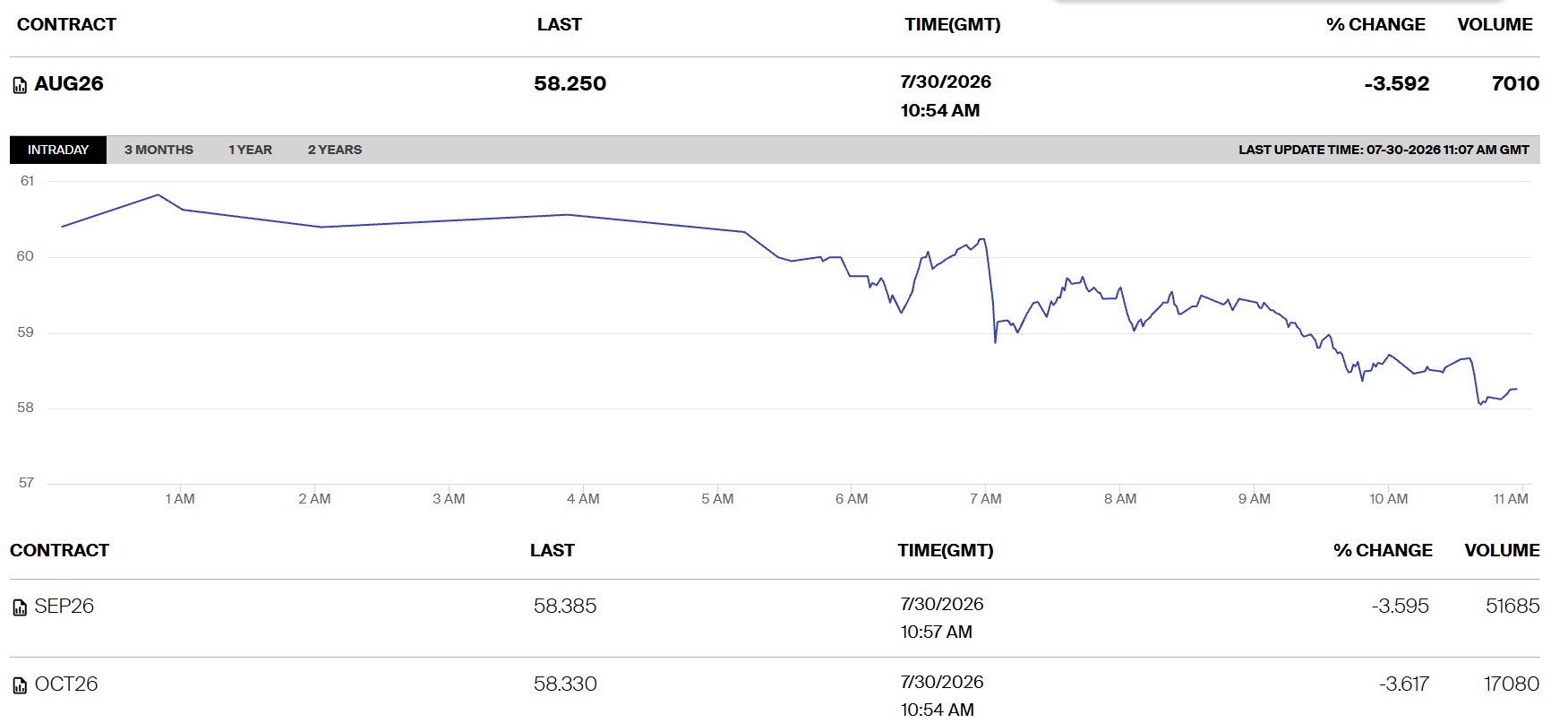Click the 10 AM label on time axis
This screenshot has height=723, width=1568.
pos(1388,499)
